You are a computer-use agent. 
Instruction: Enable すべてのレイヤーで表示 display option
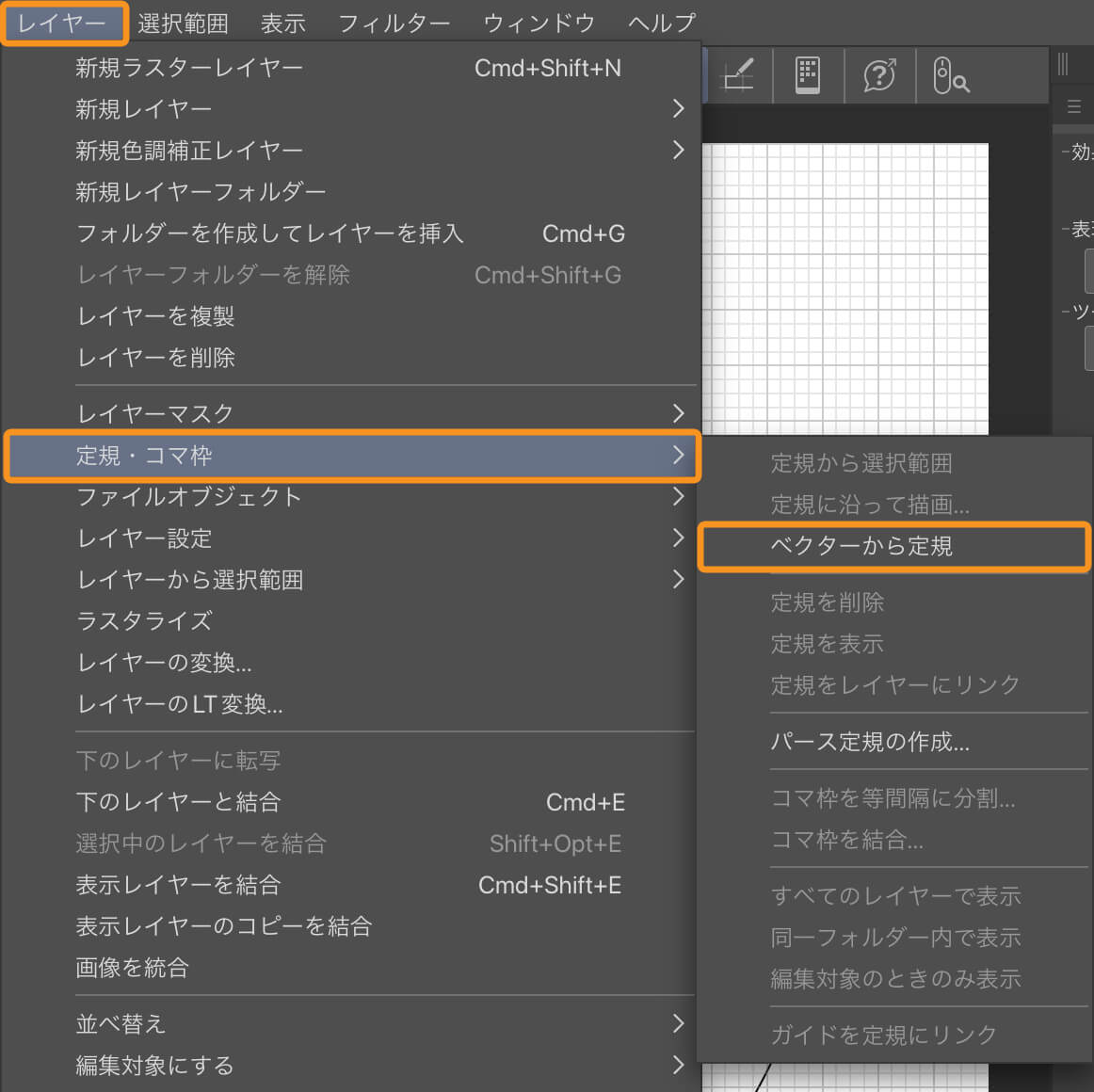896,895
